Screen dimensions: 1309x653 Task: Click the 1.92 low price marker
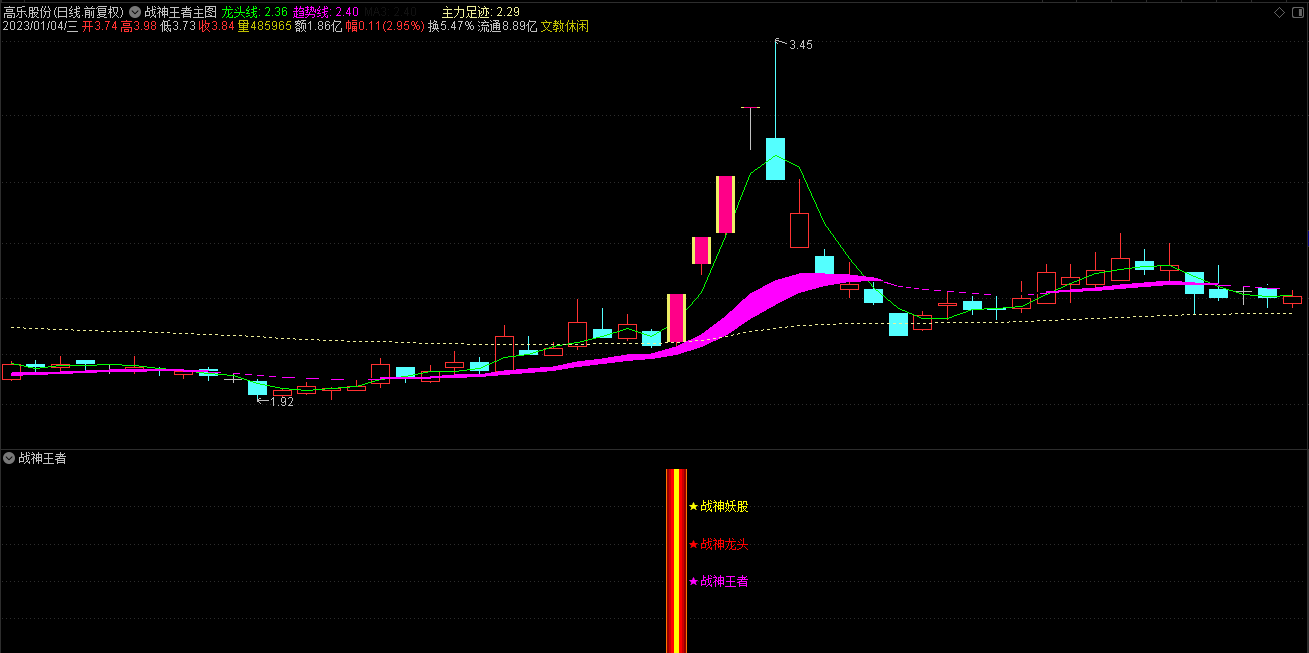coord(282,401)
